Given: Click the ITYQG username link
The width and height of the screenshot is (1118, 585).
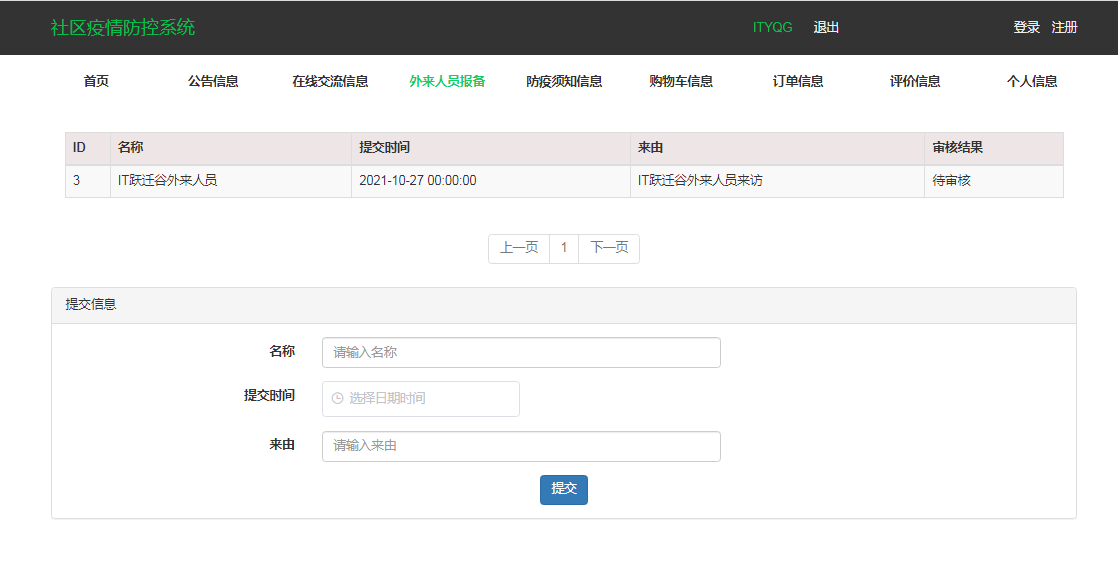Looking at the screenshot, I should (772, 27).
